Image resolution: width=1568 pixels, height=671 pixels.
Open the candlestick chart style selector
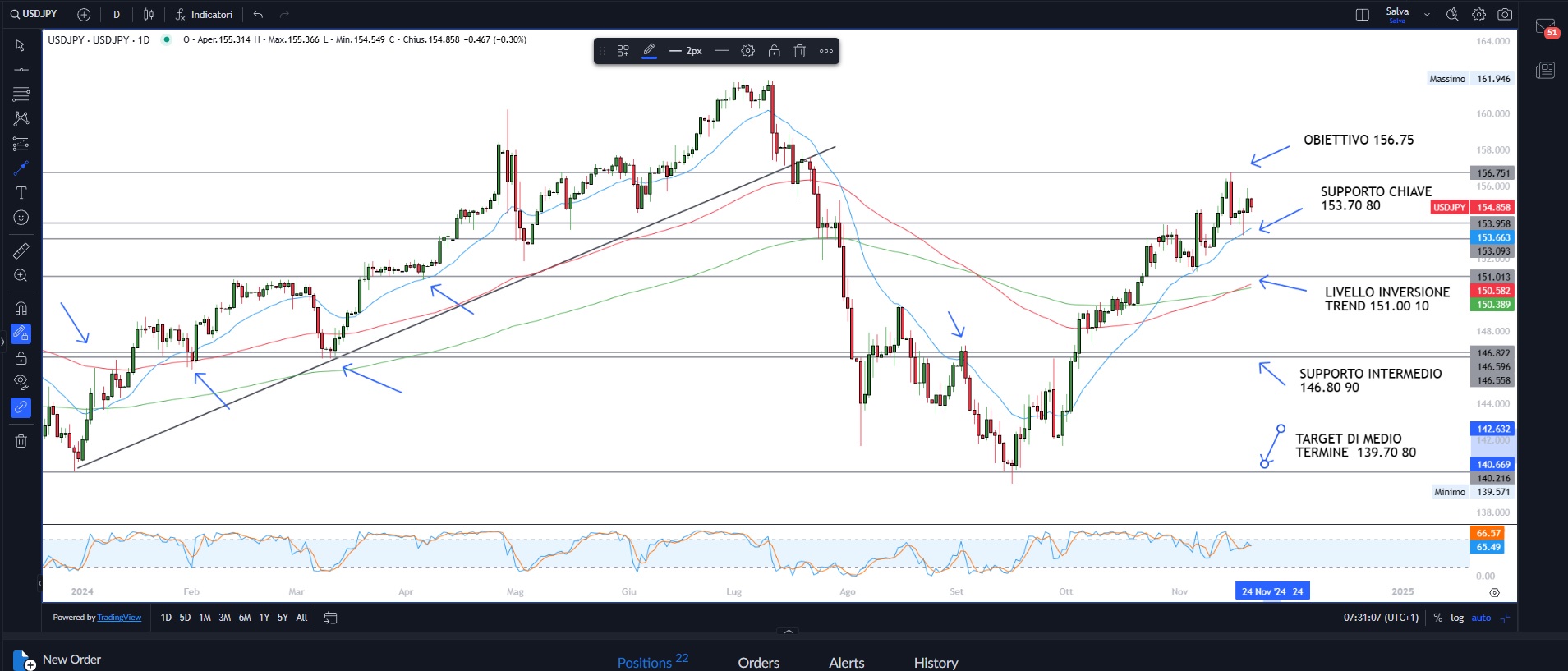pos(149,15)
